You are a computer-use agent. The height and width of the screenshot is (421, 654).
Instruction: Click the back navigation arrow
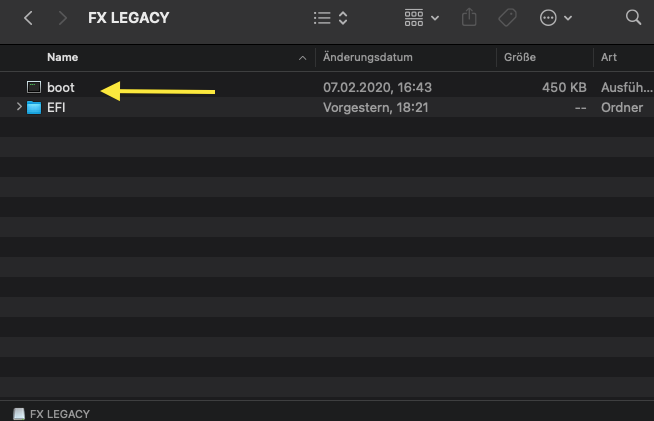tap(28, 18)
